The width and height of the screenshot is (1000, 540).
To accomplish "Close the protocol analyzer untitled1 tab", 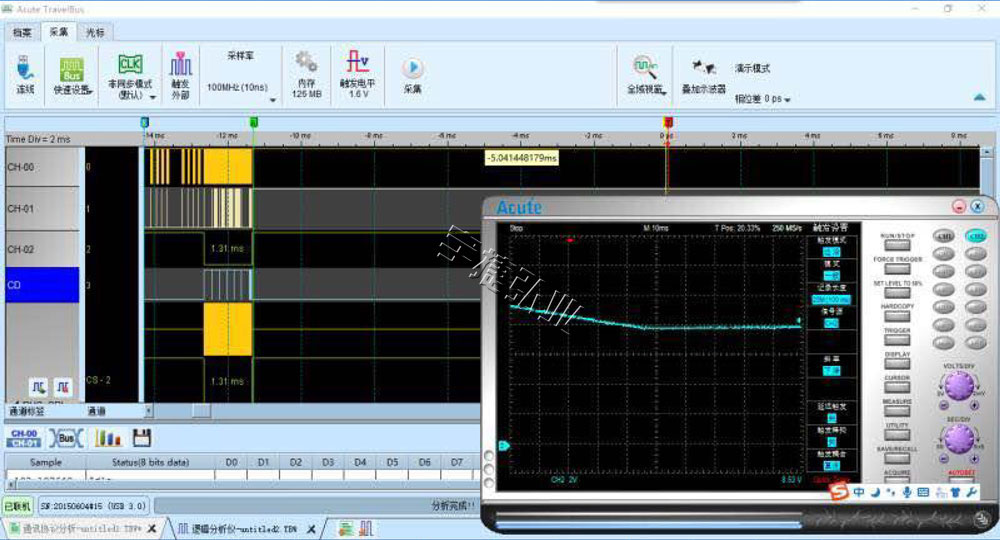I will pos(152,529).
